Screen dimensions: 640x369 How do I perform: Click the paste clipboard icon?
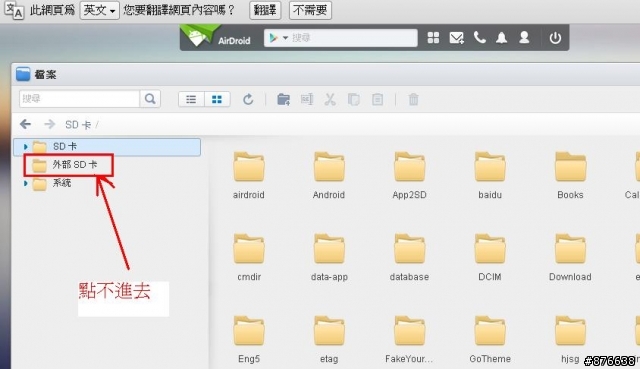[377, 99]
